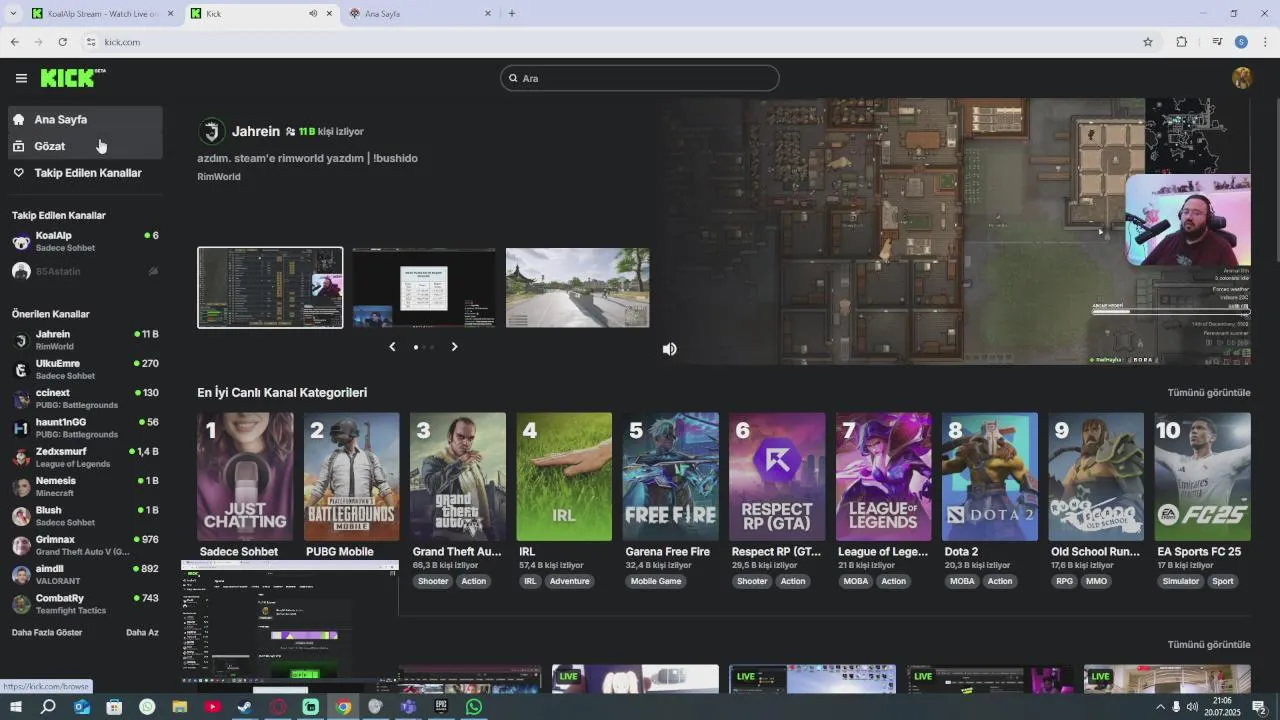1280x720 pixels.
Task: Open Jahrein featured streamer name
Action: [x=256, y=131]
